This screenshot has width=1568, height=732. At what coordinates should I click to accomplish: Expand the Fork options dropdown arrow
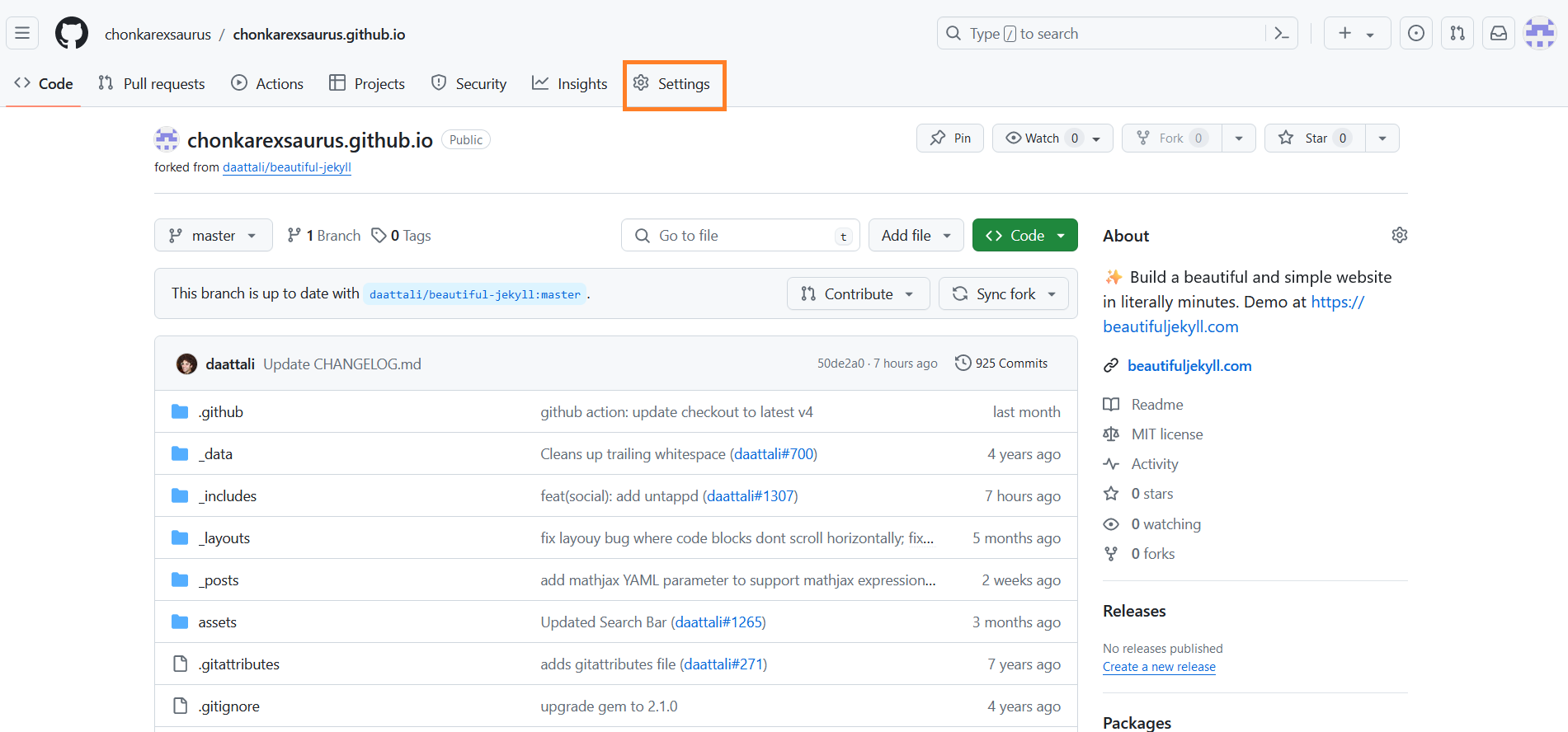(x=1239, y=138)
